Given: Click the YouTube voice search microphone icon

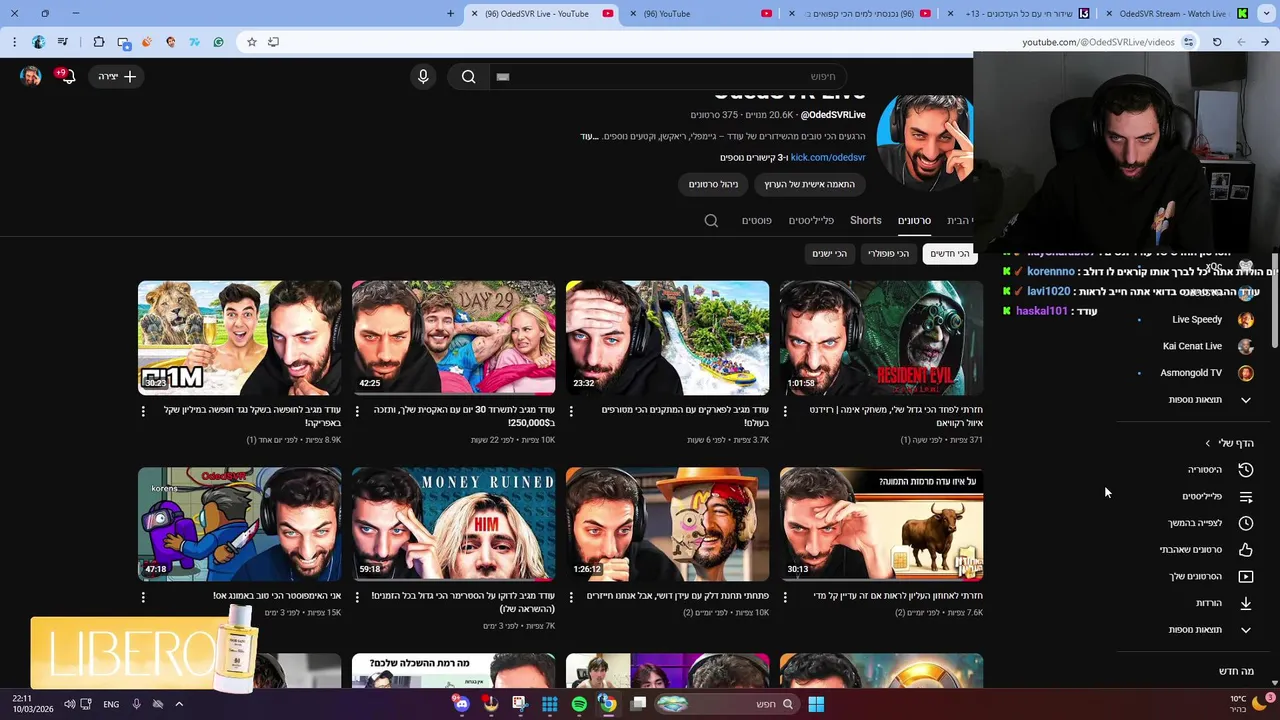Looking at the screenshot, I should (x=423, y=76).
